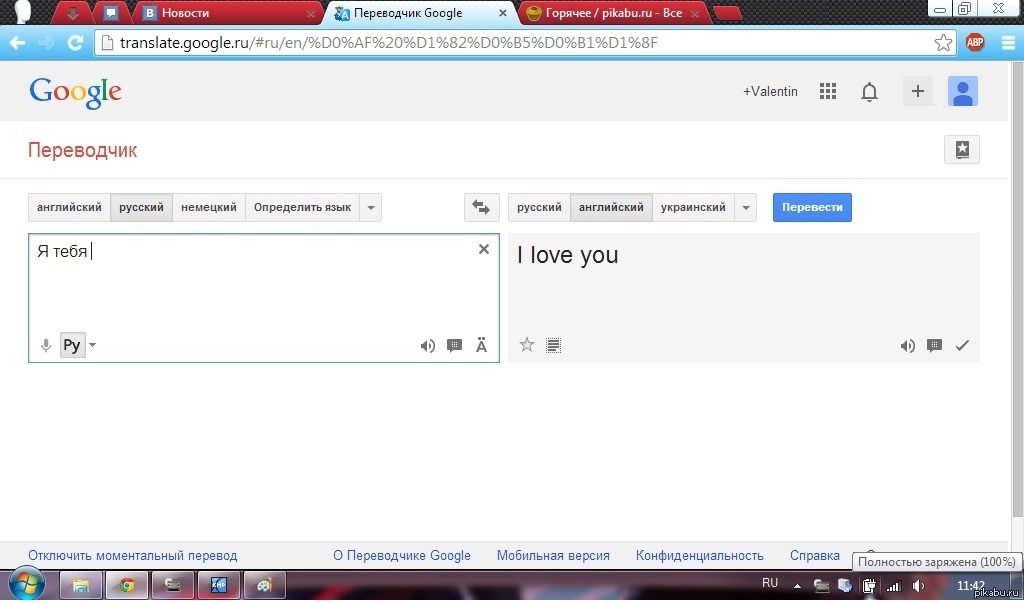The image size is (1024, 604).
Task: Click the comment icon under the translation
Action: click(x=935, y=345)
